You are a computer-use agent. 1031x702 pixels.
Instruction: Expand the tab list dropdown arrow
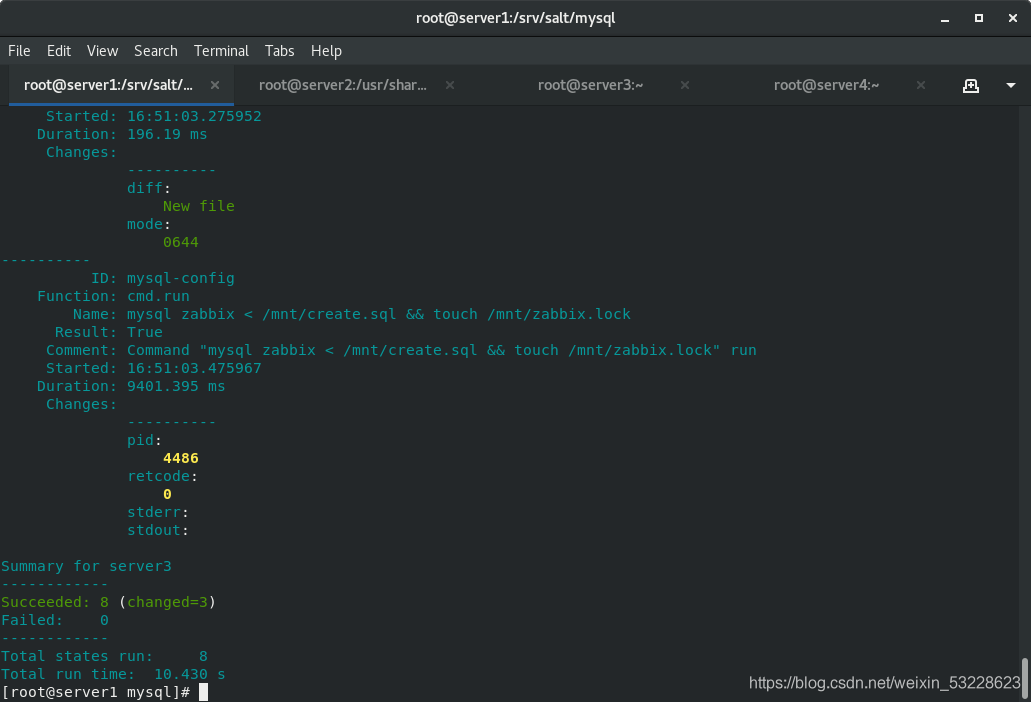(1011, 85)
